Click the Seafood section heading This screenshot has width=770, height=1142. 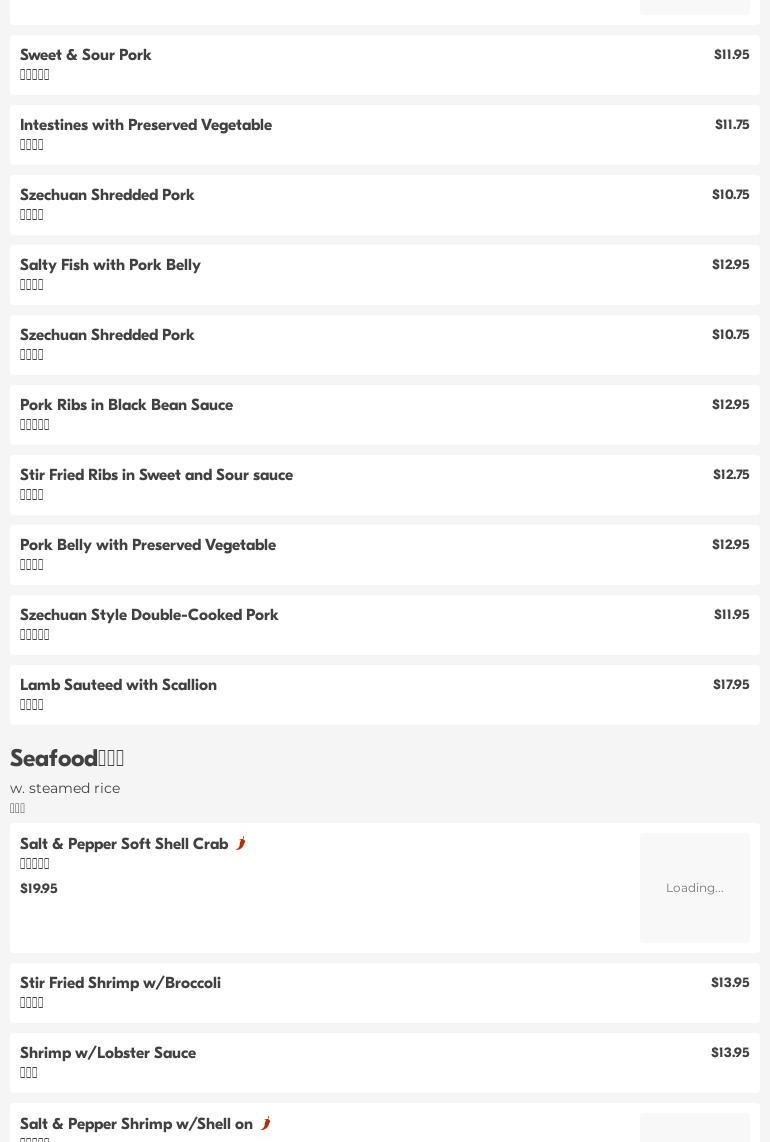coord(67,758)
